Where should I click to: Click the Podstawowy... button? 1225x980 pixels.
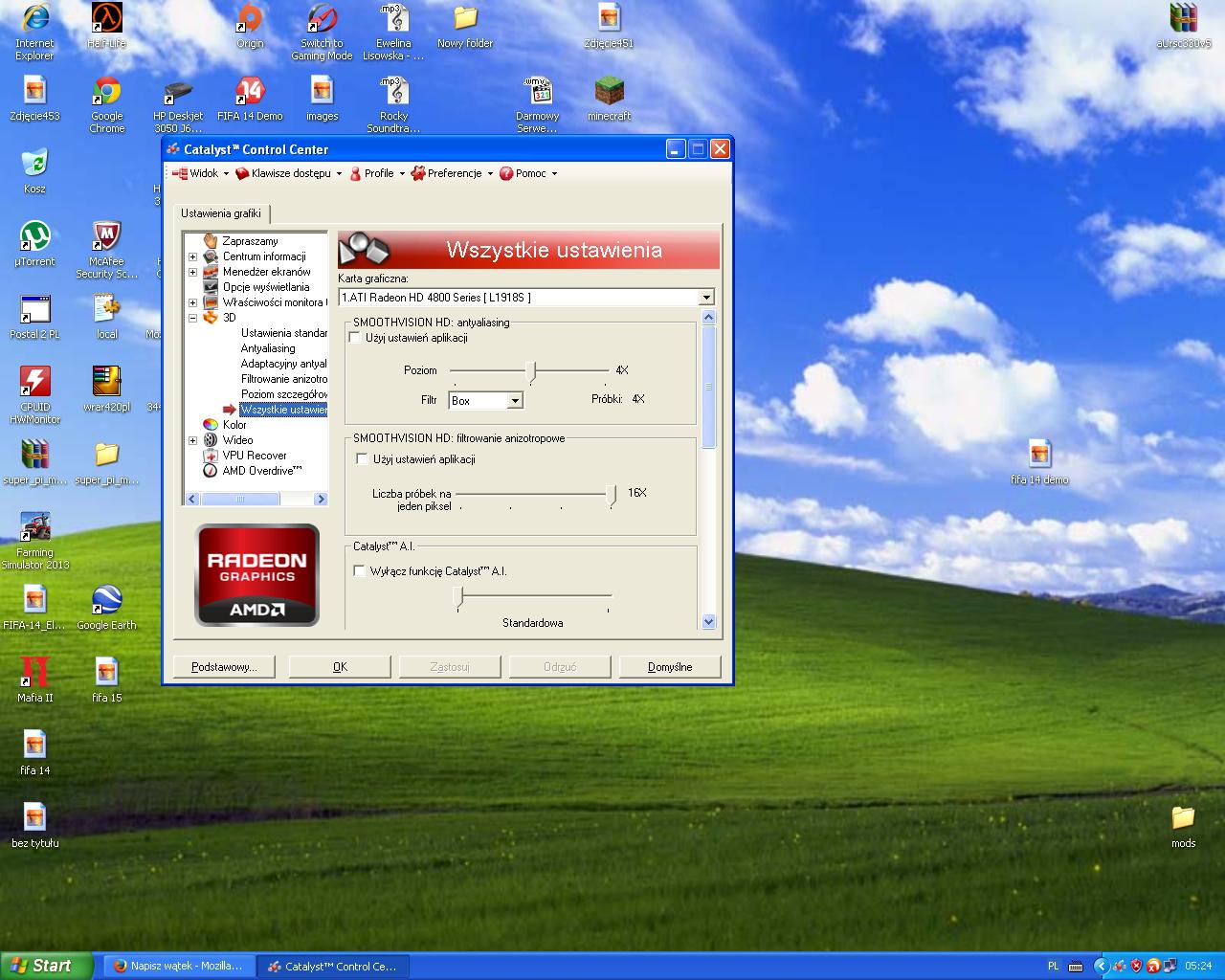[224, 667]
